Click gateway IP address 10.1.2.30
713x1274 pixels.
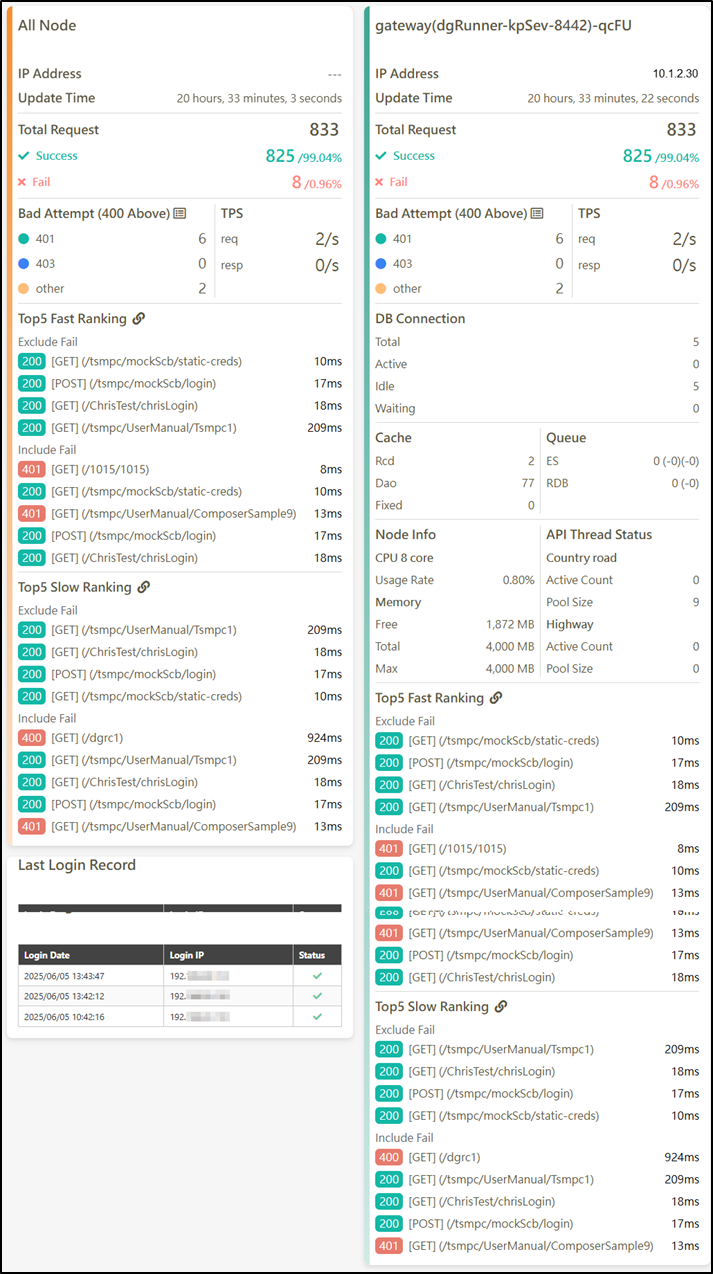coord(675,74)
